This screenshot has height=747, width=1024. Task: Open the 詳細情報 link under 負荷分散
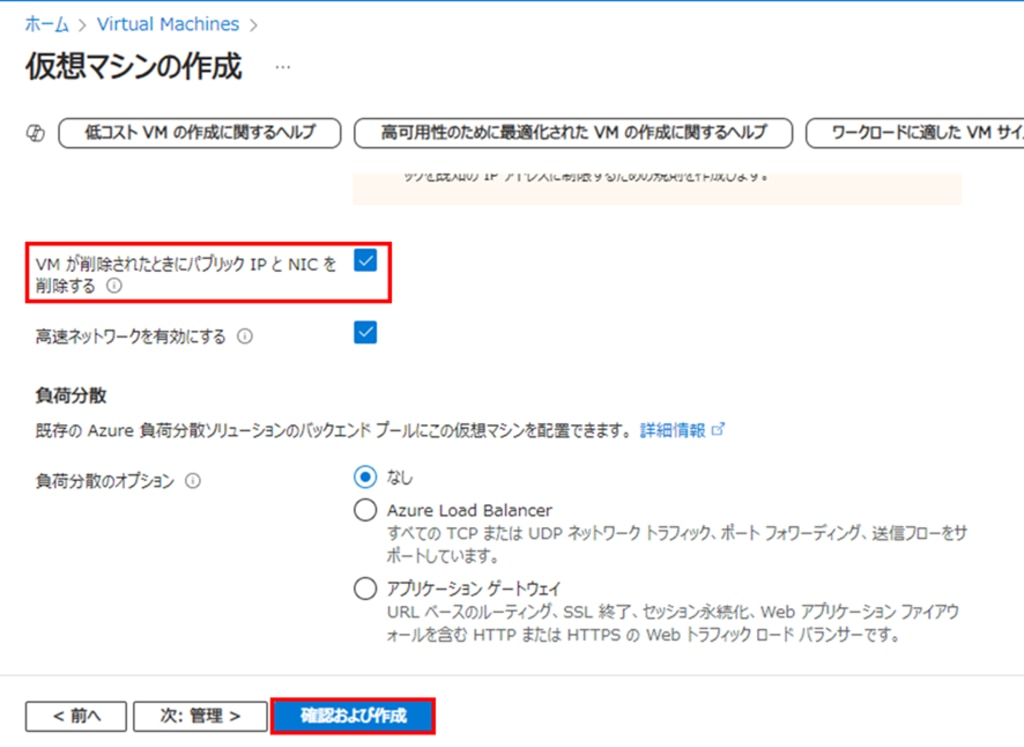tap(673, 430)
